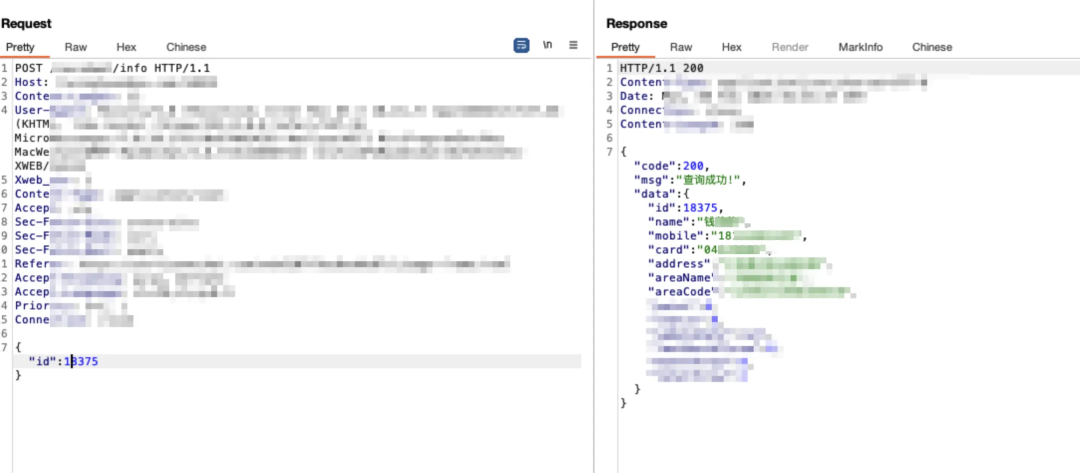Click the "name" field in response
Viewport: 1080px width, 473px height.
coord(699,222)
